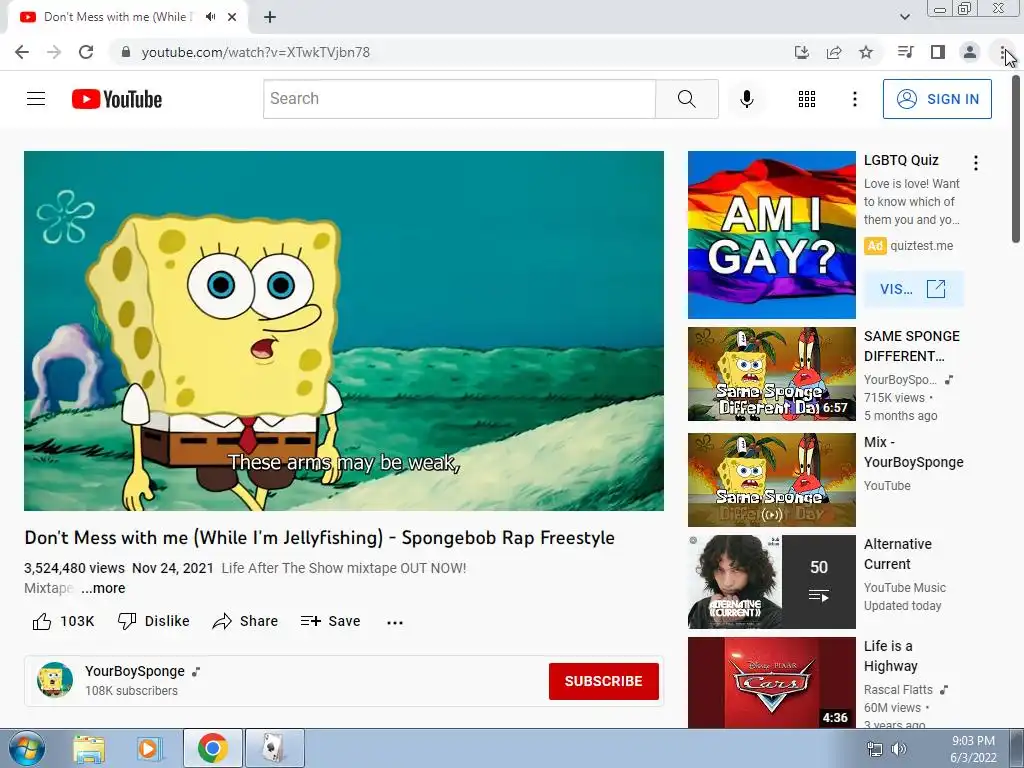Expand the description with ...more
This screenshot has height=768, width=1024.
[103, 588]
